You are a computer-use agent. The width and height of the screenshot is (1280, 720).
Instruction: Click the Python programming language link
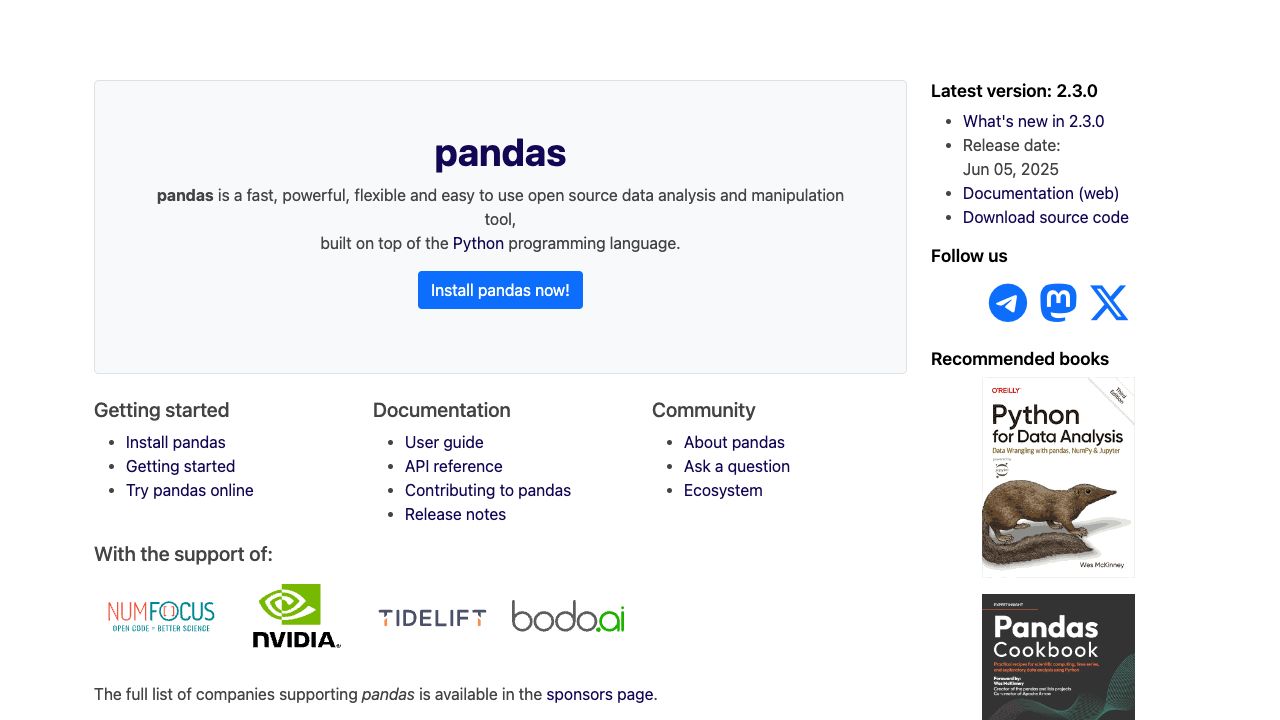coord(478,243)
